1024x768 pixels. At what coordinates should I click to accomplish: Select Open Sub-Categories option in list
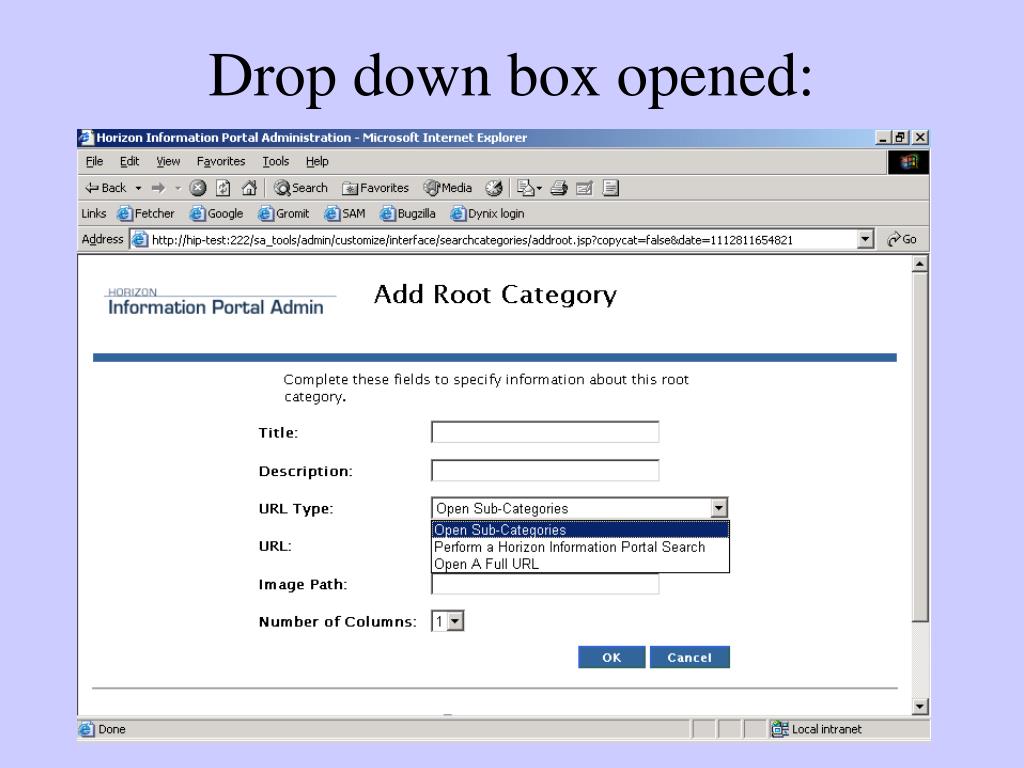(x=580, y=530)
